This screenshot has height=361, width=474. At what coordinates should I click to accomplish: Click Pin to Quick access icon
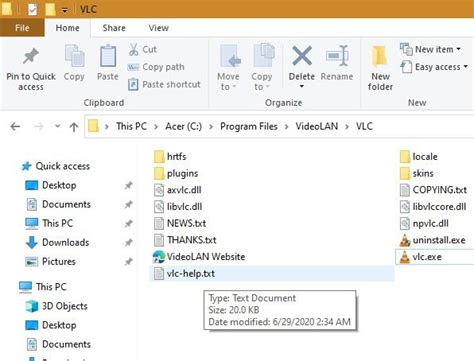[31, 56]
